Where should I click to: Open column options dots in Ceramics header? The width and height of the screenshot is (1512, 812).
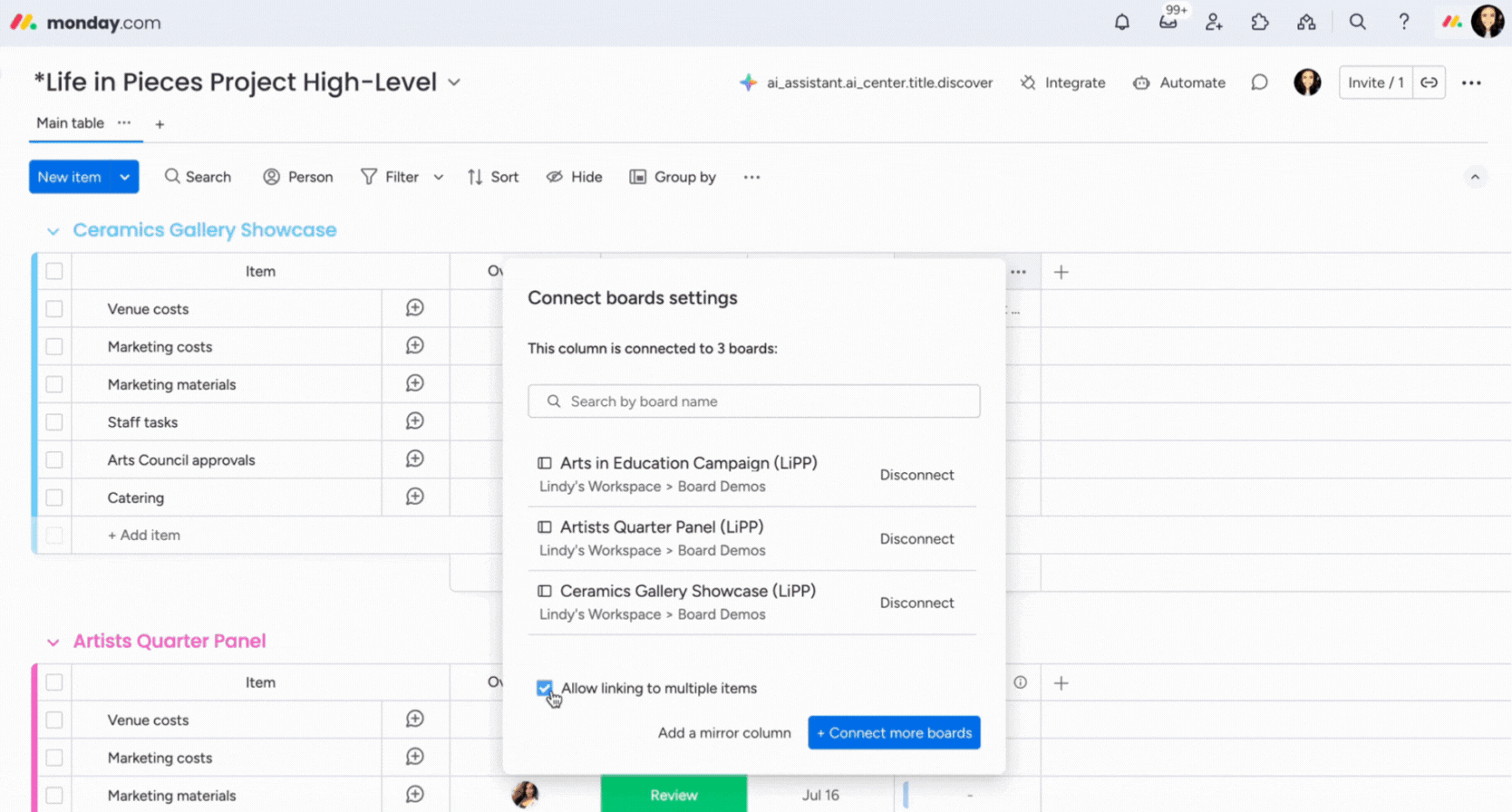pyautogui.click(x=1019, y=272)
